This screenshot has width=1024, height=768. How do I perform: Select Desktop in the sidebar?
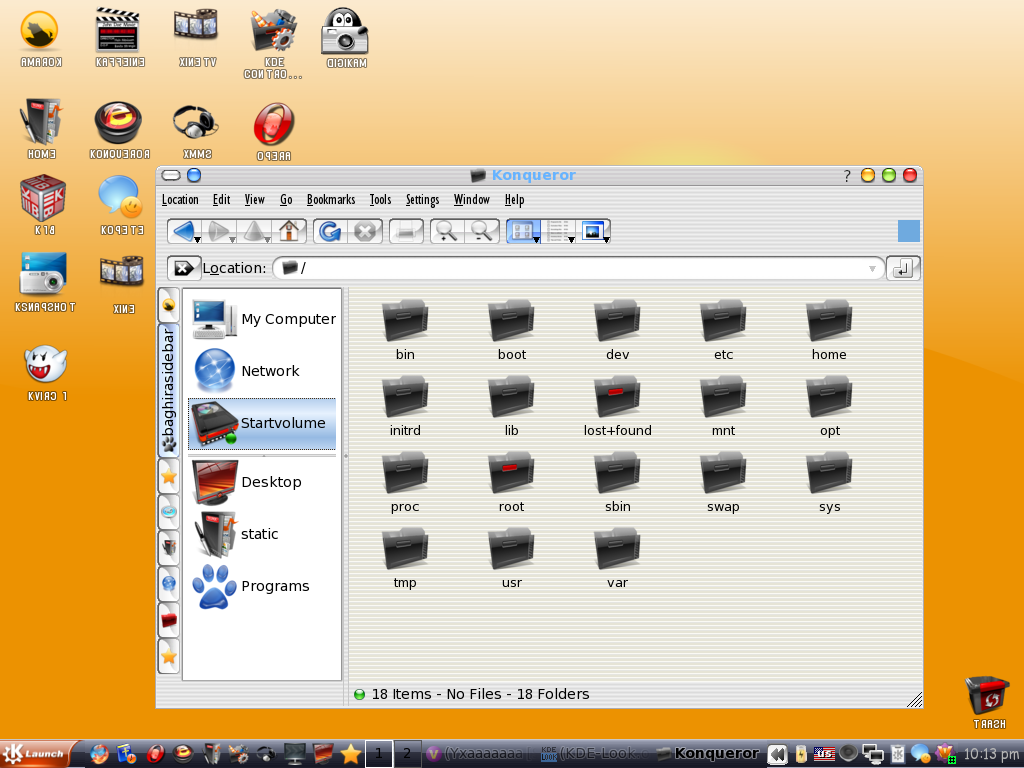[x=263, y=482]
